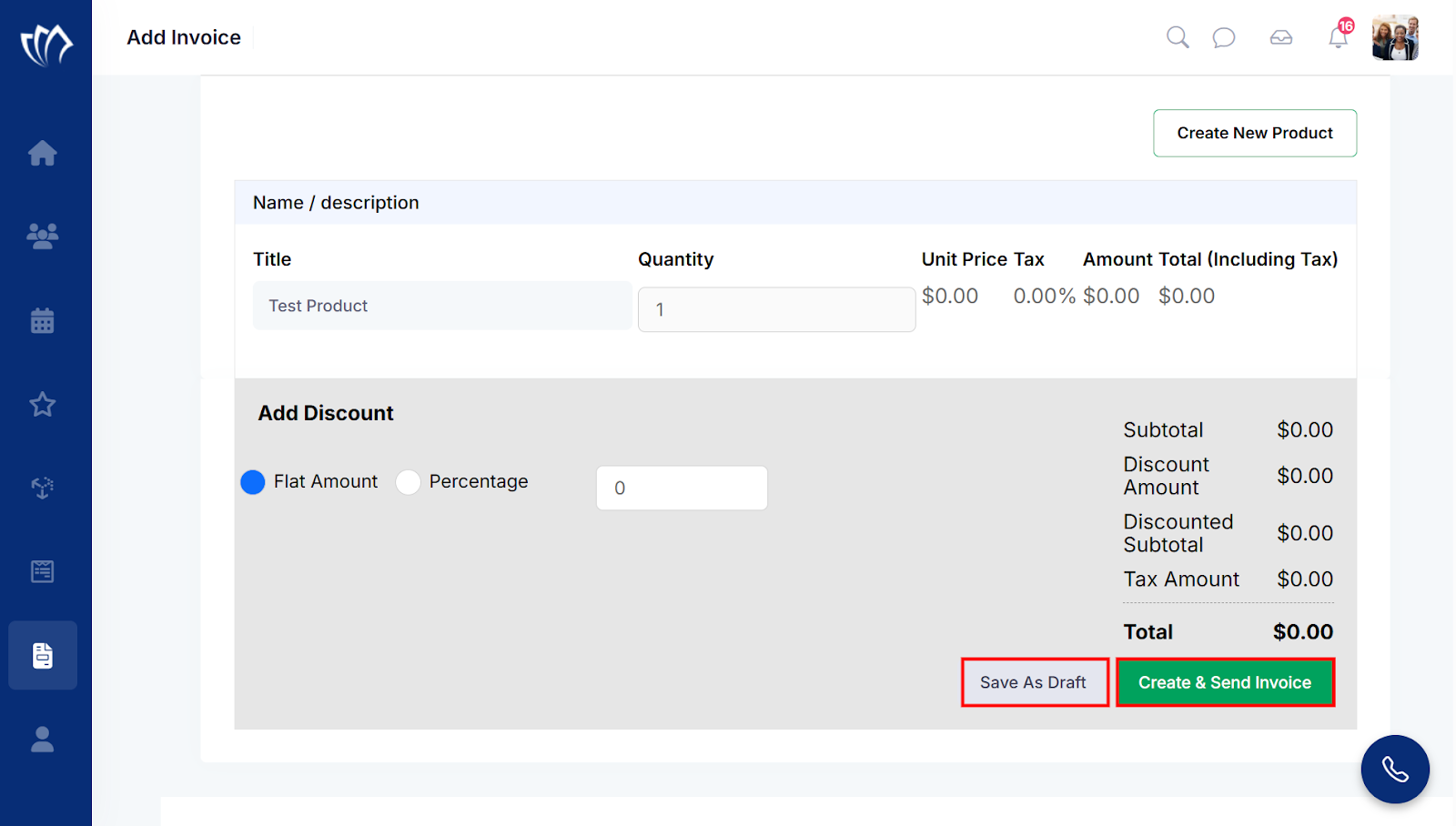
Task: Open the Home dashboard icon
Action: (x=43, y=153)
